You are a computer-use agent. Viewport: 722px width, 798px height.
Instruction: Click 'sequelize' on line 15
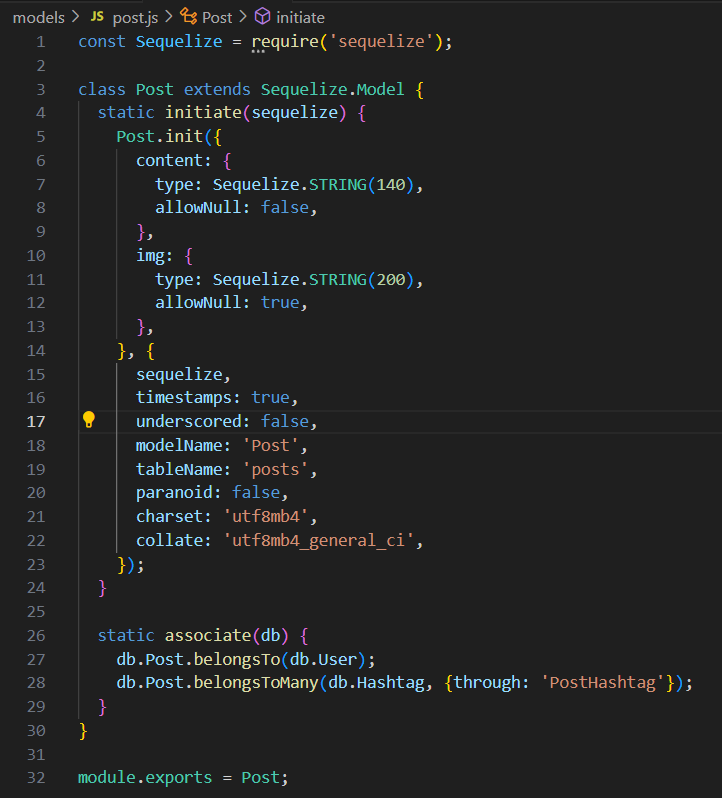tap(179, 375)
